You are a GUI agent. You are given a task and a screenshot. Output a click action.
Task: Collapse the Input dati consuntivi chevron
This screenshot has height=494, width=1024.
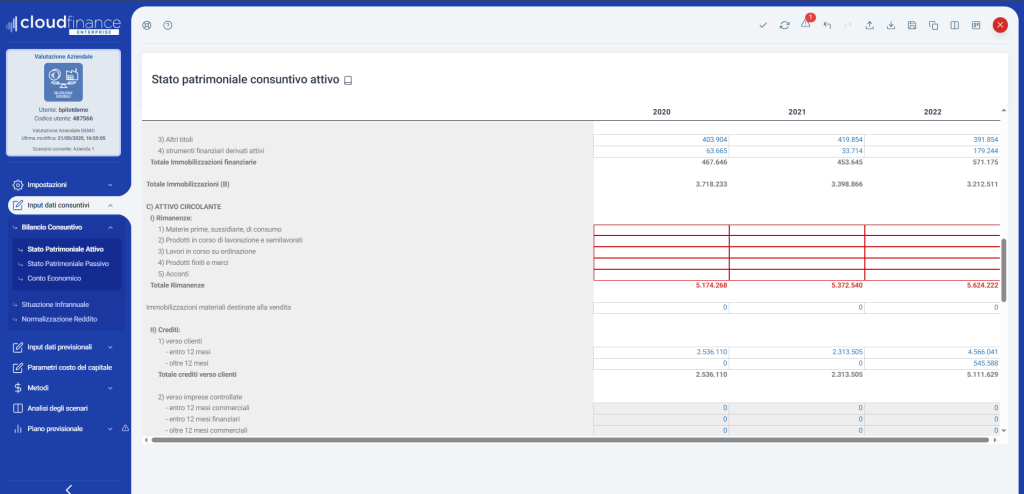[110, 205]
